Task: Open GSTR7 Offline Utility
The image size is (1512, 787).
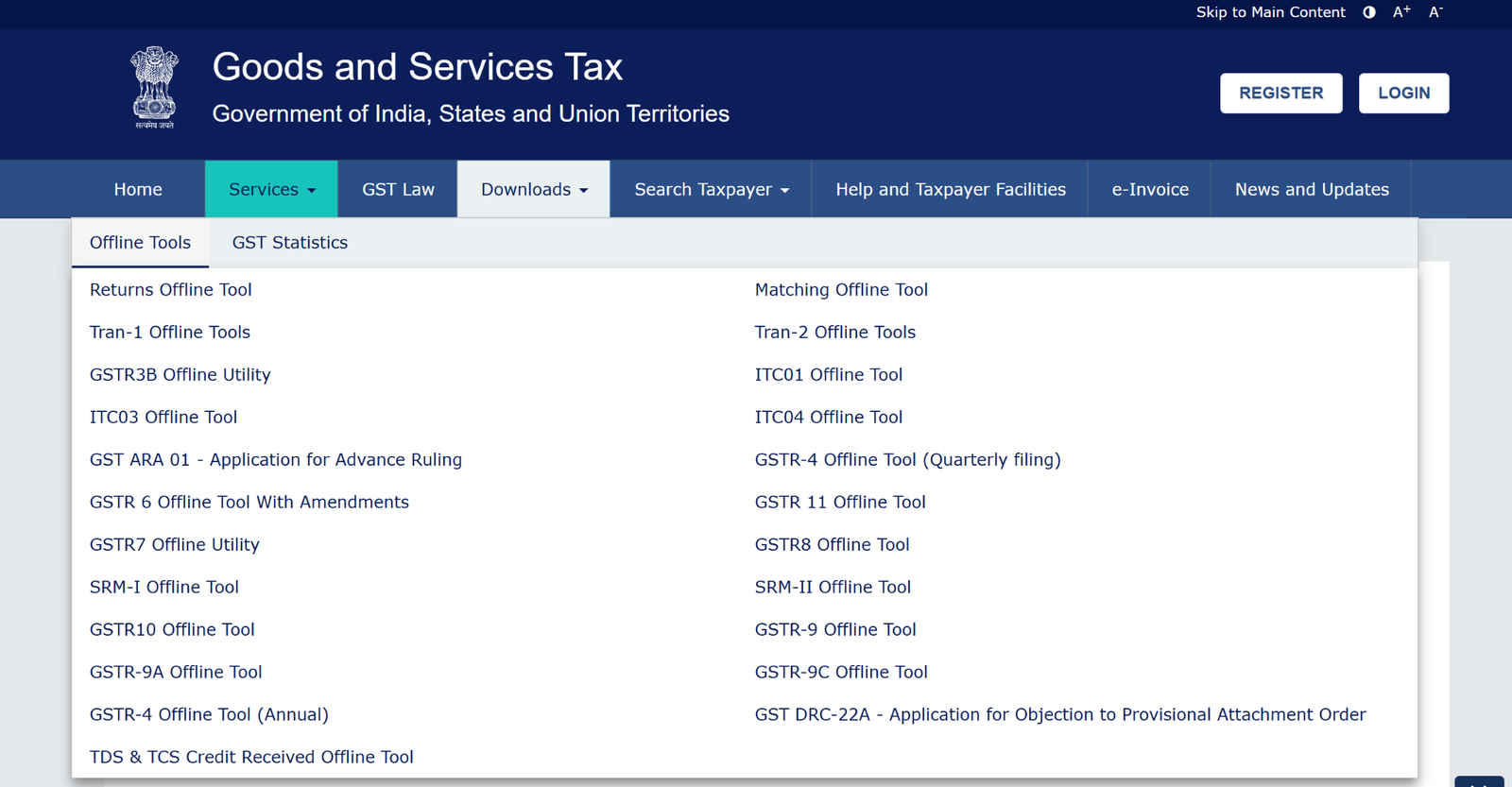Action: (x=175, y=545)
